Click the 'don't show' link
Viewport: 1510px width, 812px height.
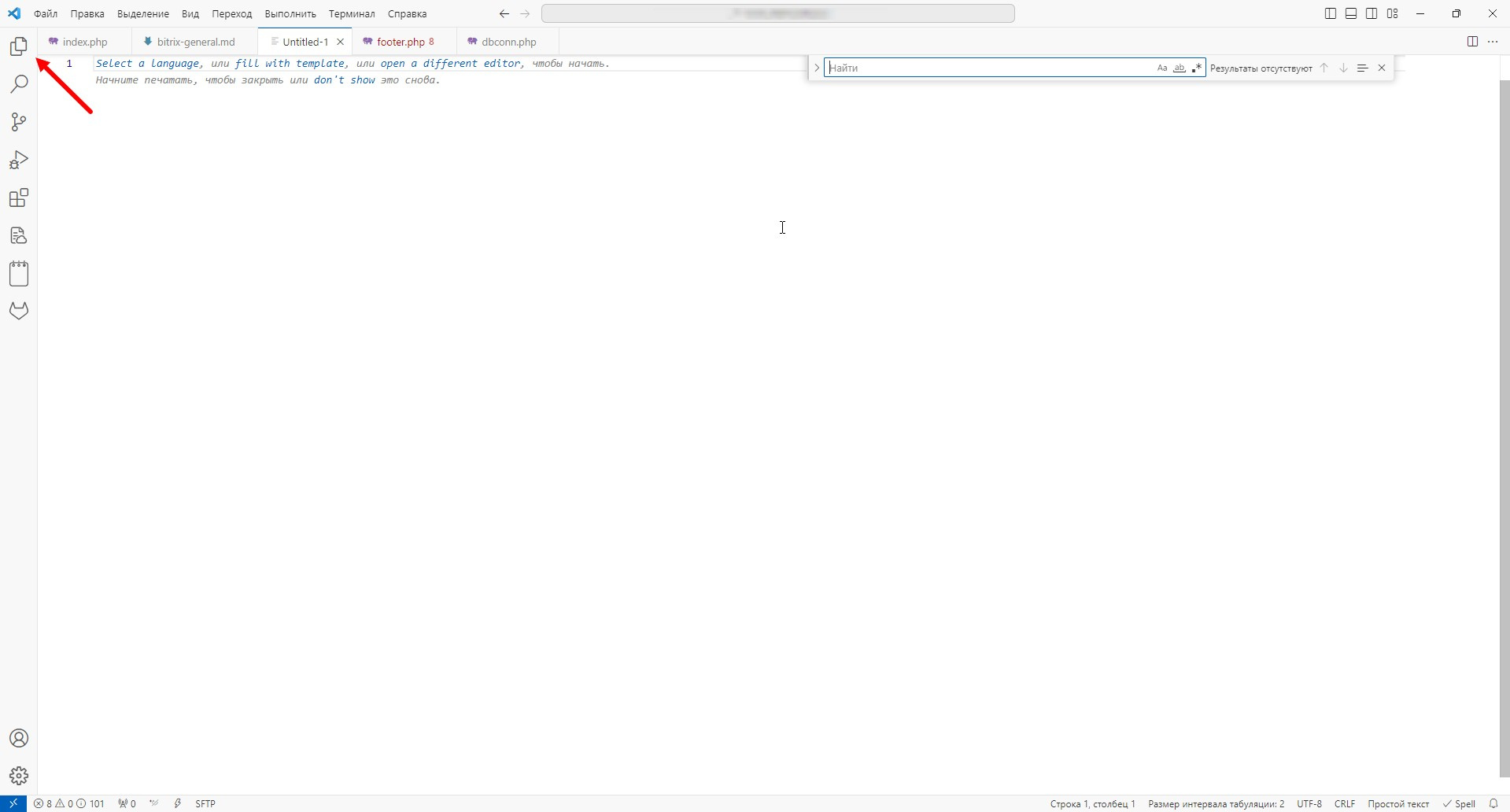(x=345, y=80)
